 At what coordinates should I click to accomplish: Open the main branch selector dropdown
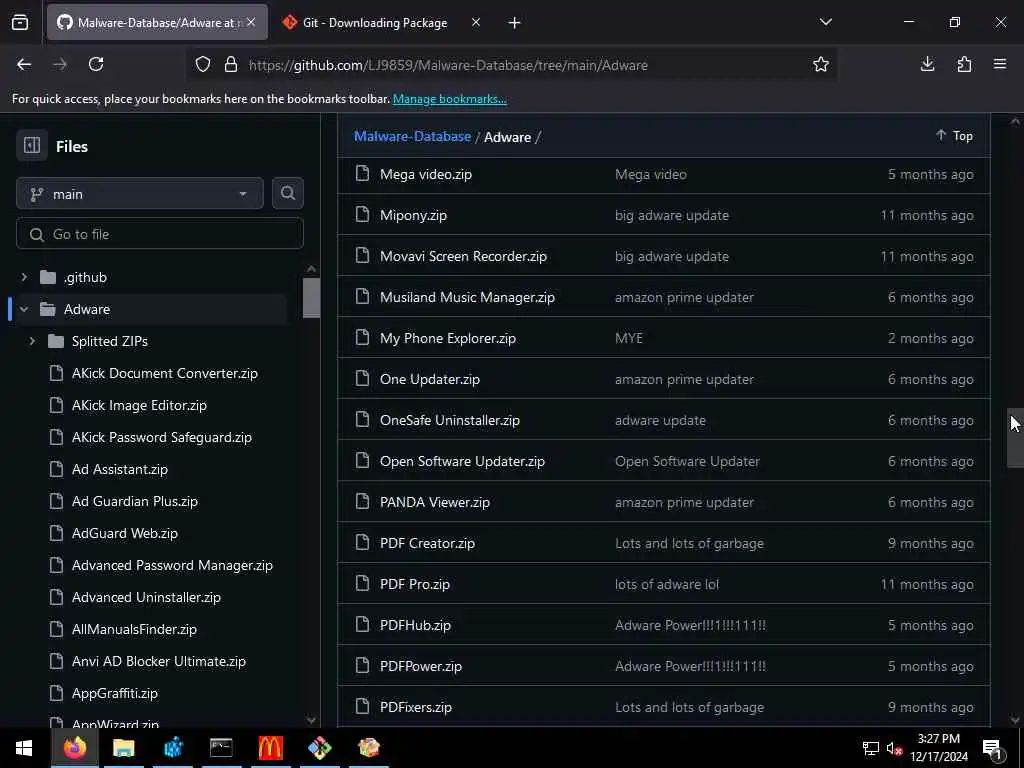(140, 194)
